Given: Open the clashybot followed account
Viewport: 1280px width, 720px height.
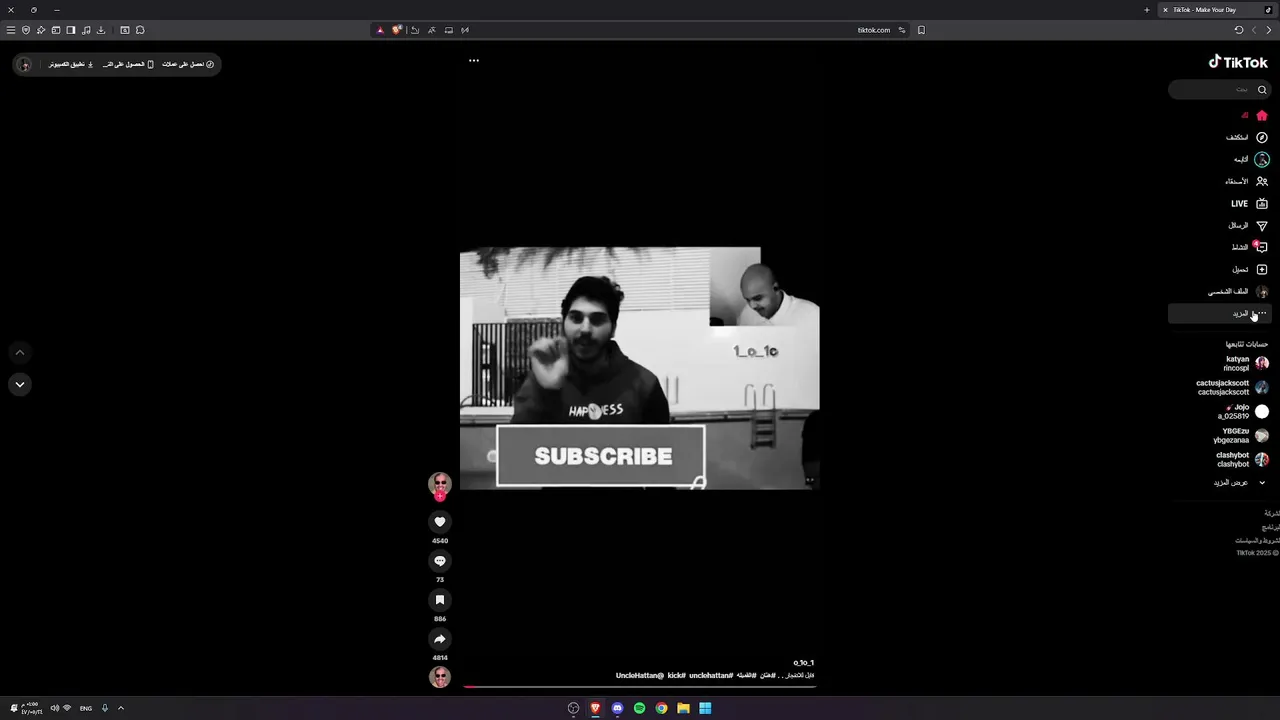Looking at the screenshot, I should (1243, 460).
